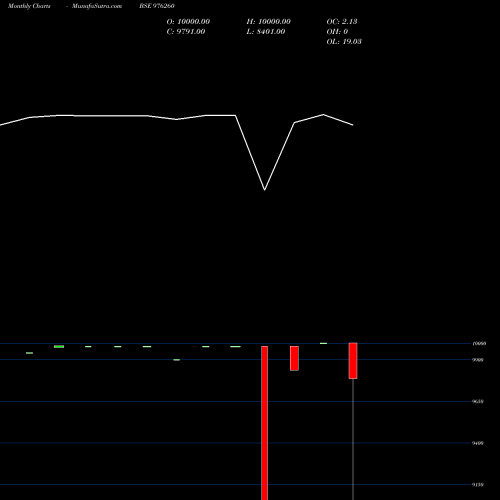The image size is (500, 500).
Task: Click the 'OH: 0' reading
Action: click(337, 32)
